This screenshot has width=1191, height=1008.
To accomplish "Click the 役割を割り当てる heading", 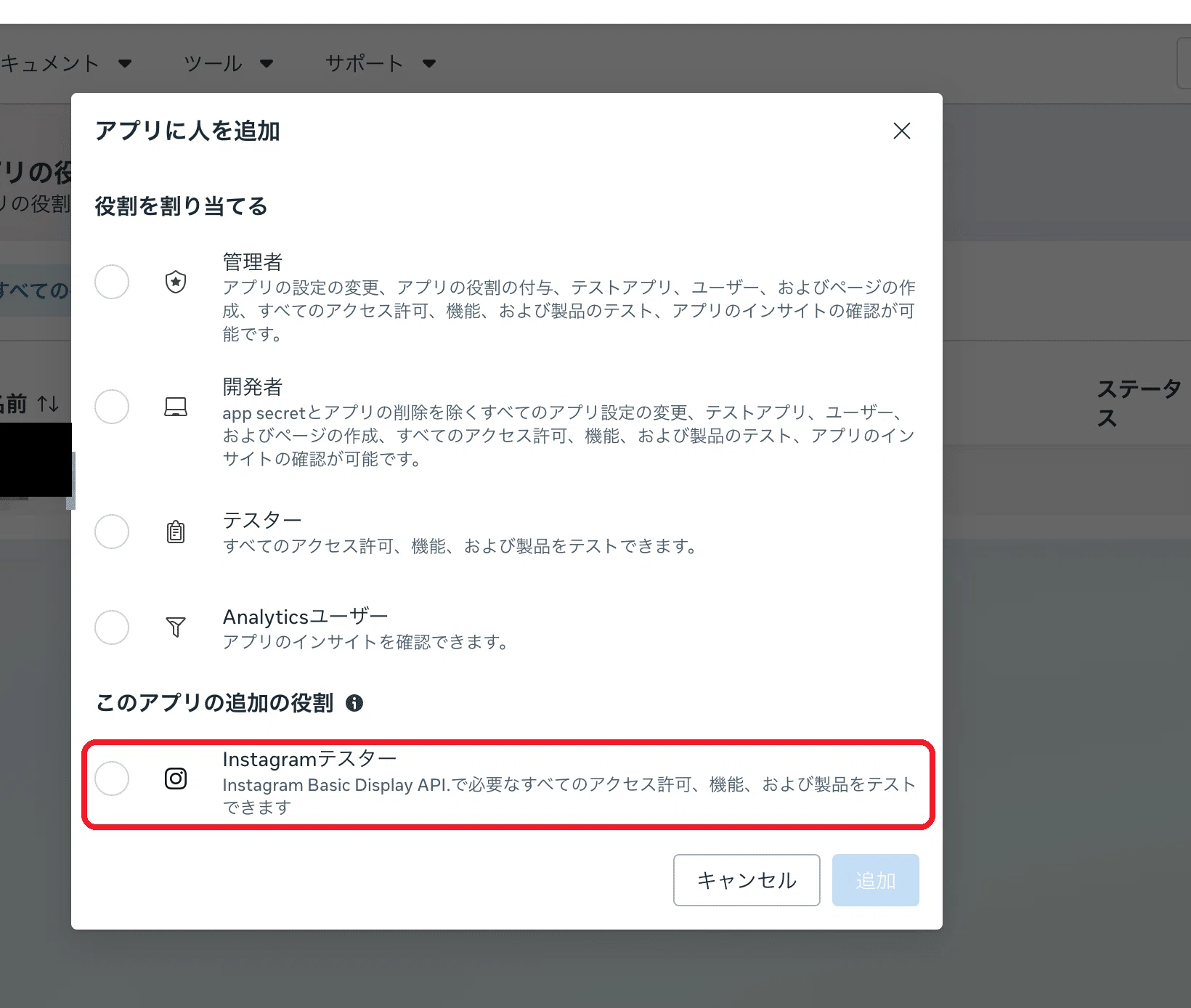I will pos(181,206).
